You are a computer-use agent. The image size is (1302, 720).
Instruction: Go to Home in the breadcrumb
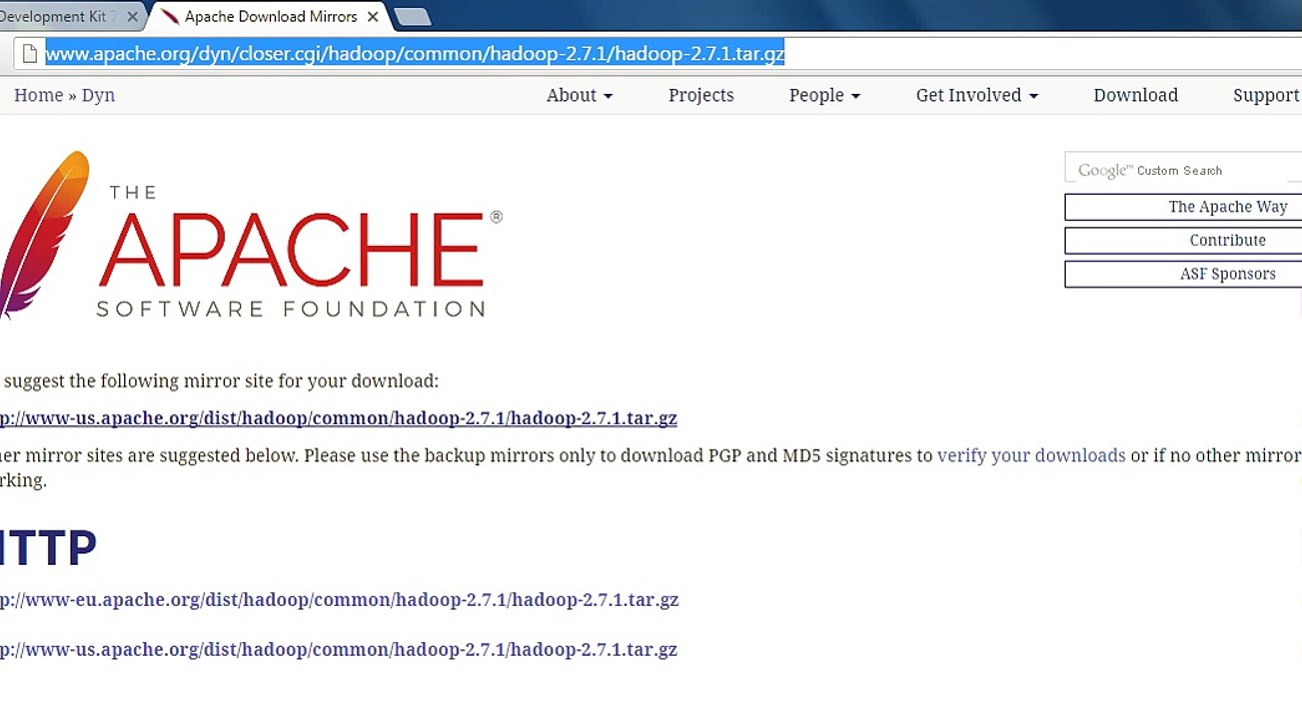(x=38, y=95)
